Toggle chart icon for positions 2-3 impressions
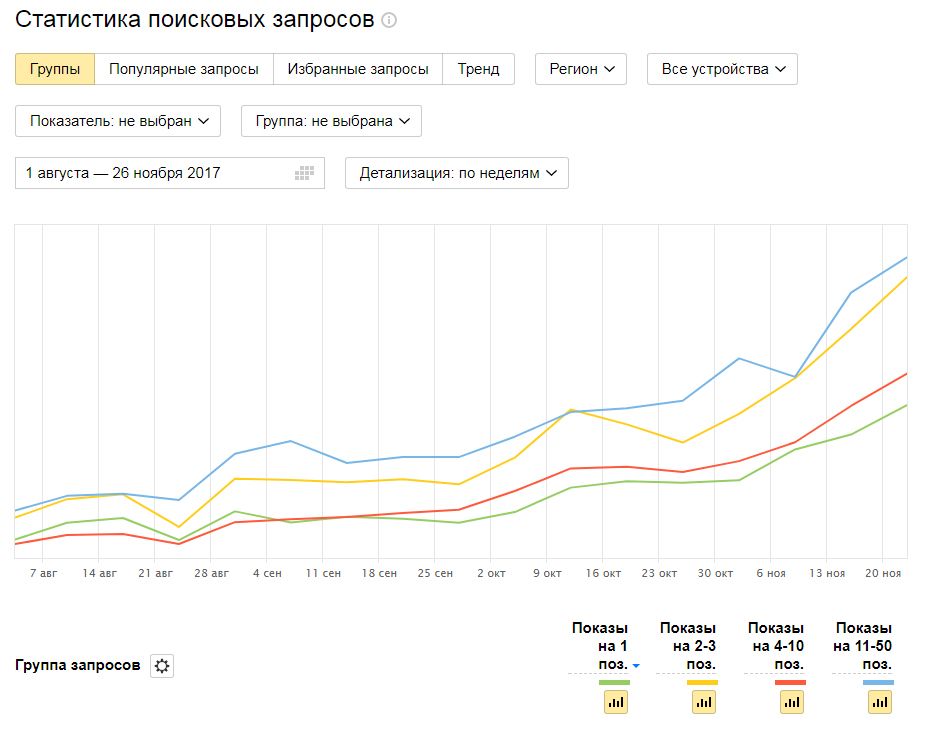 coord(703,702)
